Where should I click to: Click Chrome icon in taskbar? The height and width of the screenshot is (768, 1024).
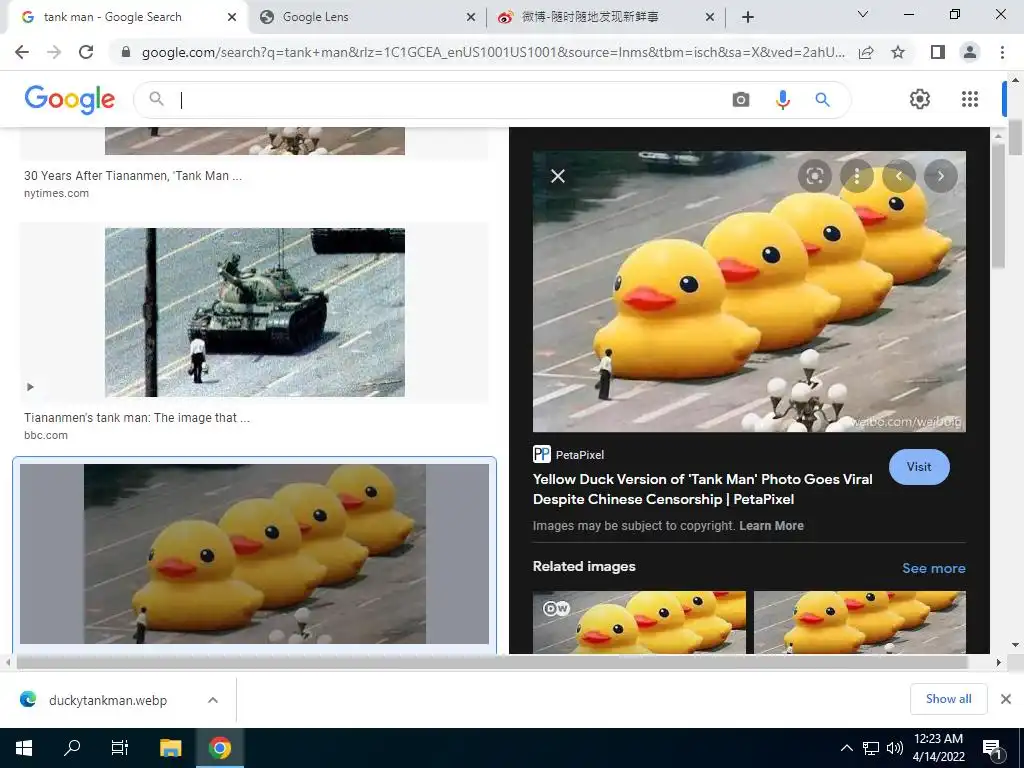tap(220, 748)
